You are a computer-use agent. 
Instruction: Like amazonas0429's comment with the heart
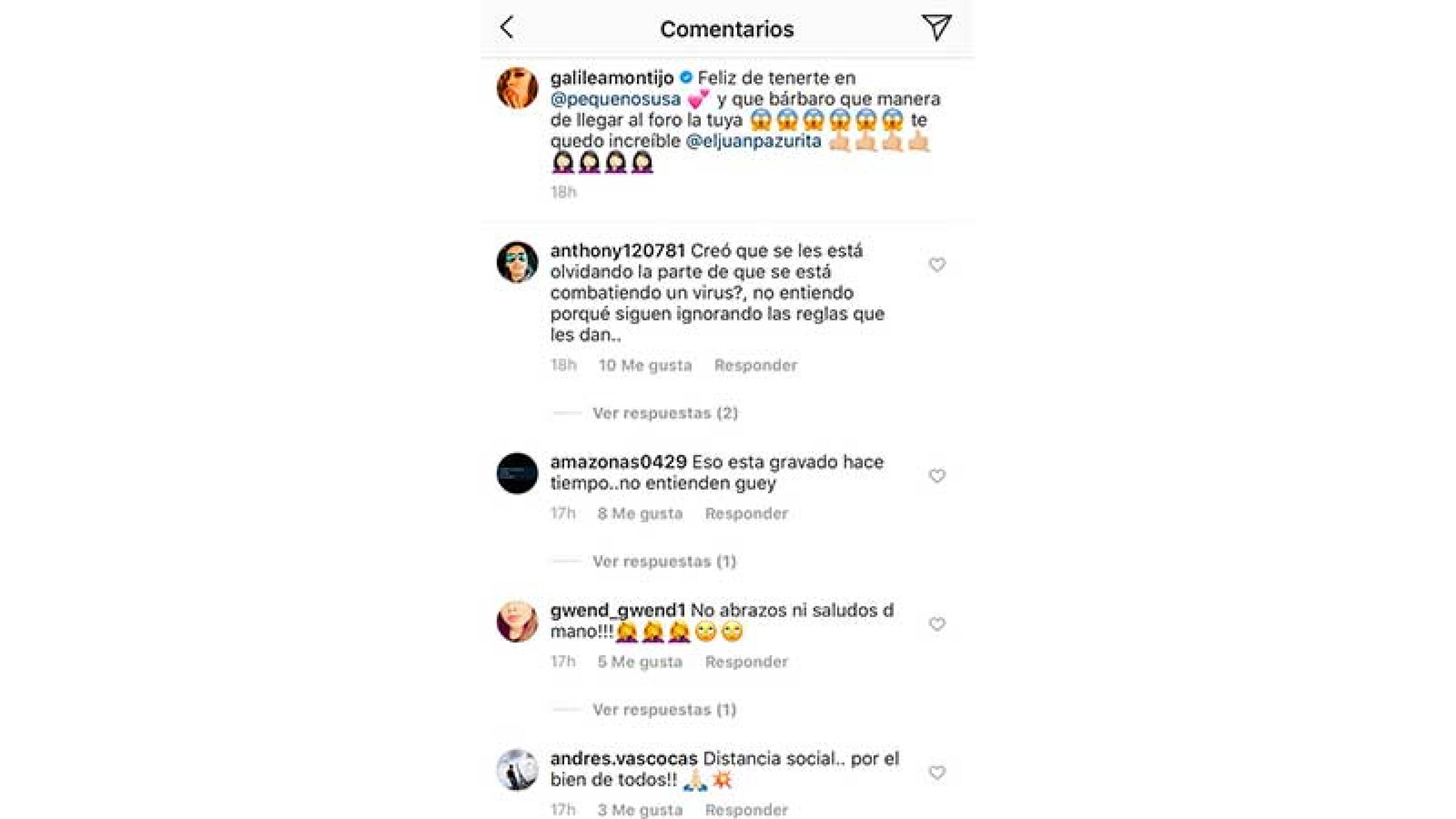point(937,475)
